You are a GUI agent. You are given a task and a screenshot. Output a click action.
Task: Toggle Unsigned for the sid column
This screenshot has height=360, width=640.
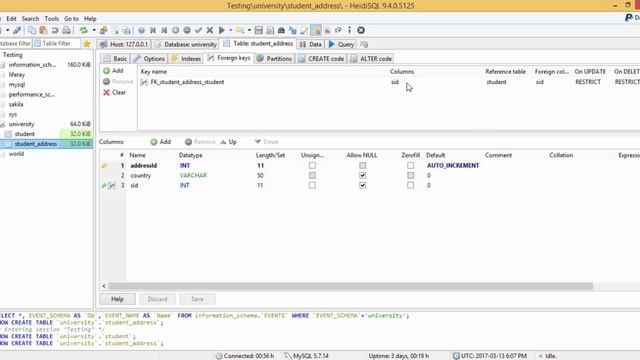[312, 185]
